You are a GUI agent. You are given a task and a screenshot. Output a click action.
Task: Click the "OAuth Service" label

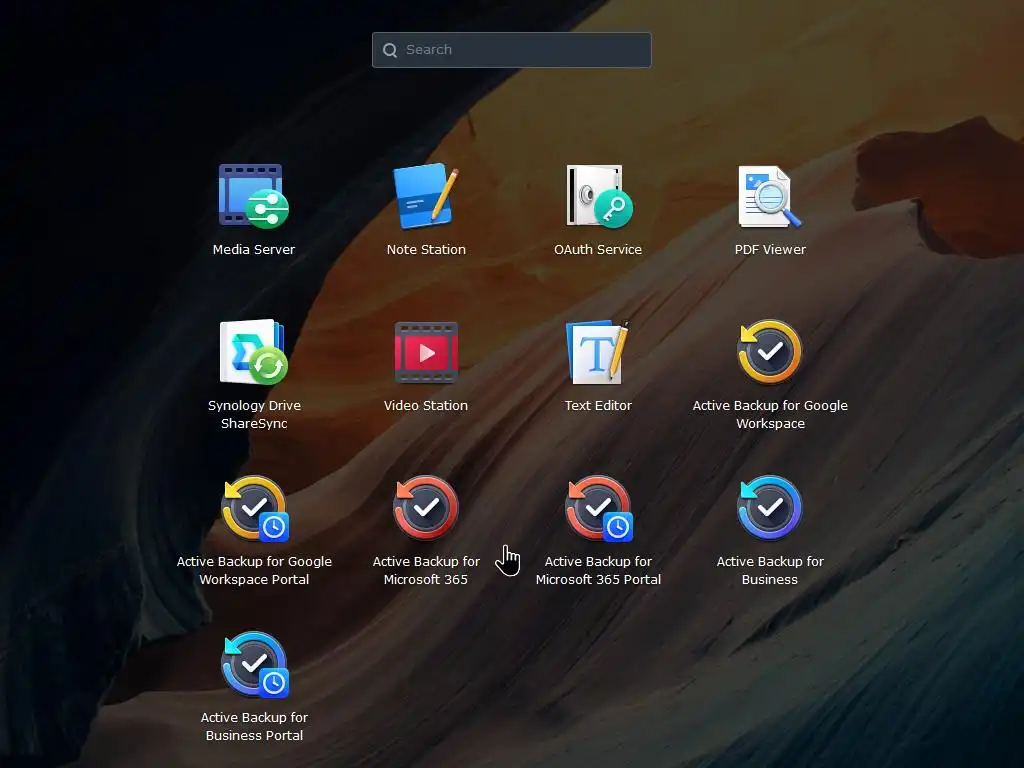[x=598, y=249]
